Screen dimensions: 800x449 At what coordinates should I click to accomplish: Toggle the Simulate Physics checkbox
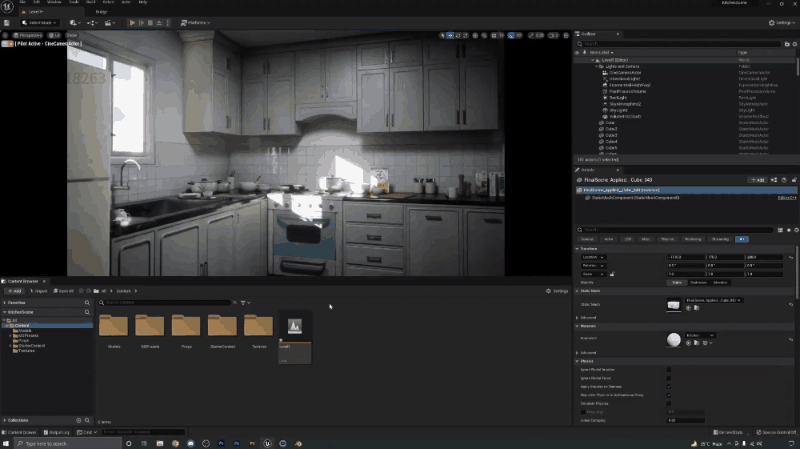(669, 402)
